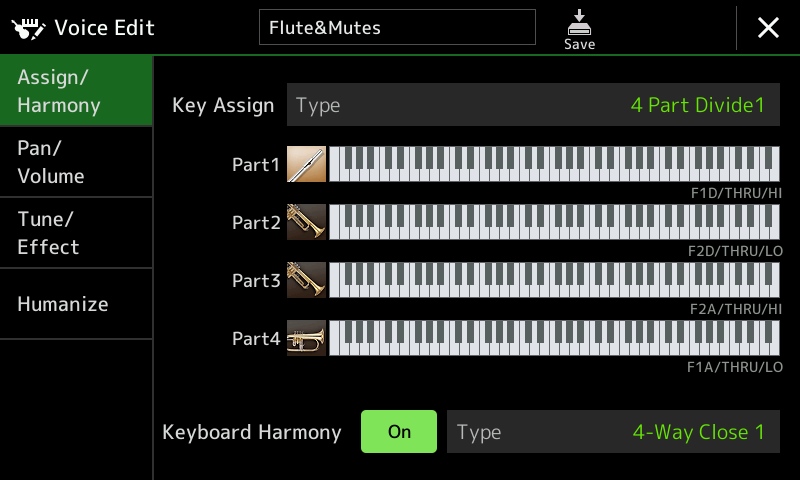Screen dimensions: 800x480
Task: Open the Keyboard Harmony Type selector
Action: pos(613,432)
